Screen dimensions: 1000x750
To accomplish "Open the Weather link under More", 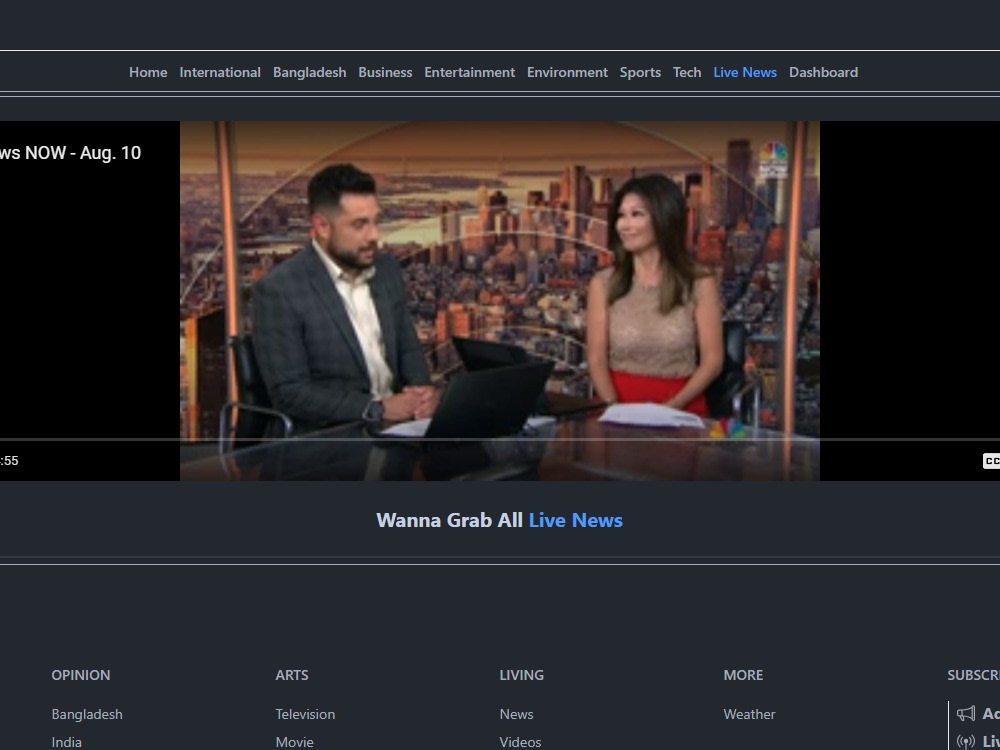I will [x=749, y=714].
